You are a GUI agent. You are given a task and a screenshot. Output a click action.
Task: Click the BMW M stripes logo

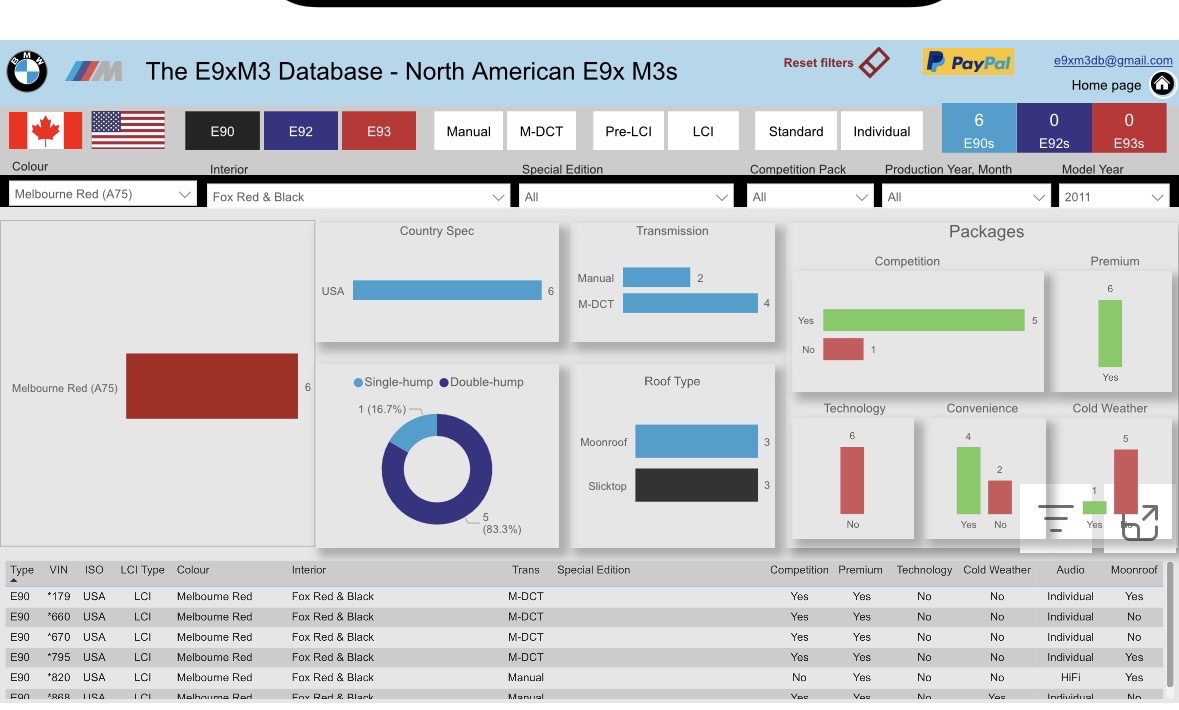point(94,71)
